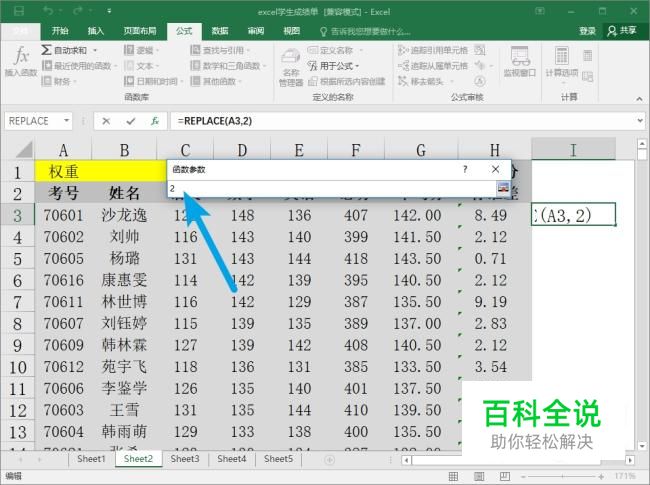Open the View ribbon tab
650x485 pixels.
coord(291,31)
